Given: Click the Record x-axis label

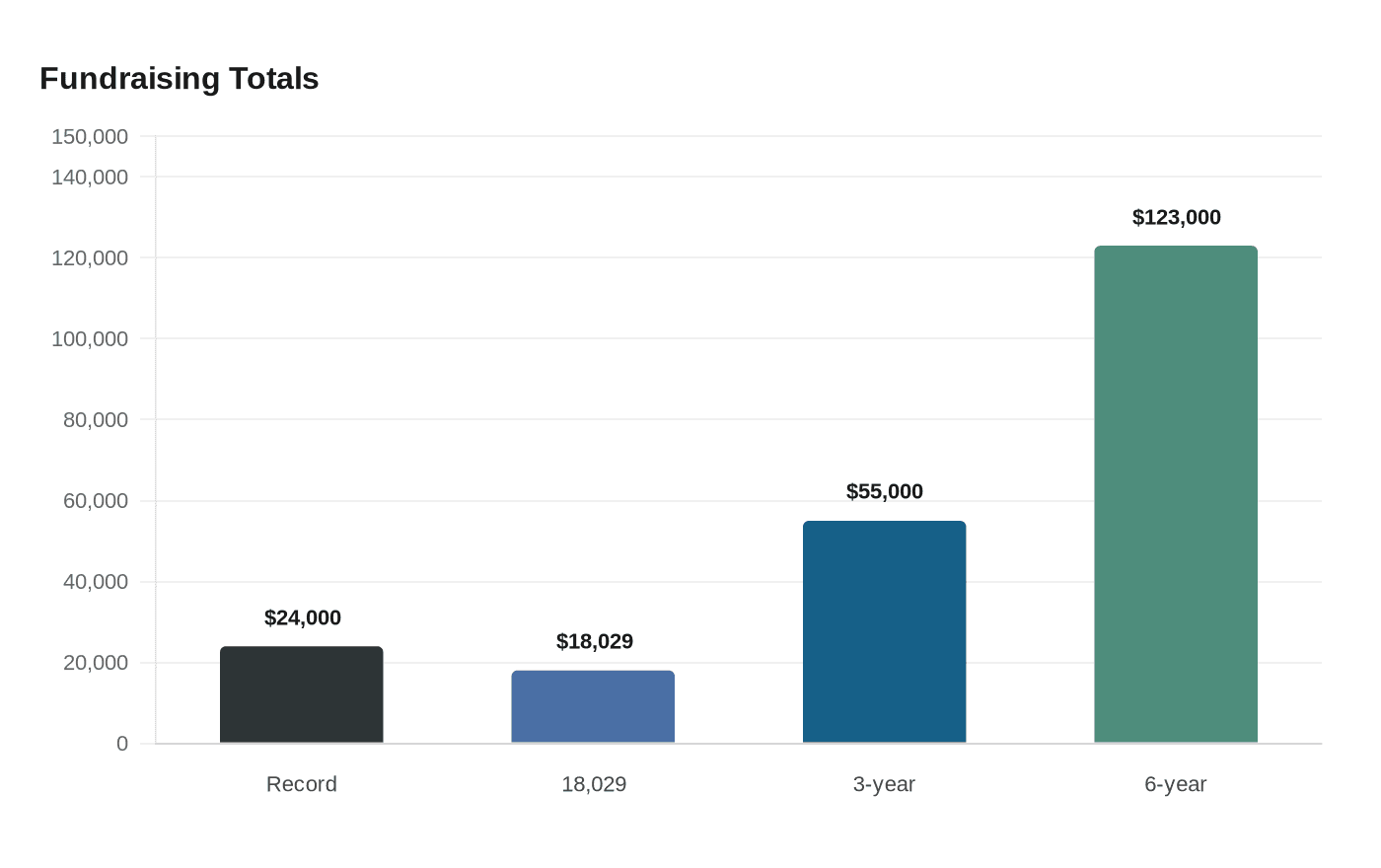Looking at the screenshot, I should tap(302, 784).
